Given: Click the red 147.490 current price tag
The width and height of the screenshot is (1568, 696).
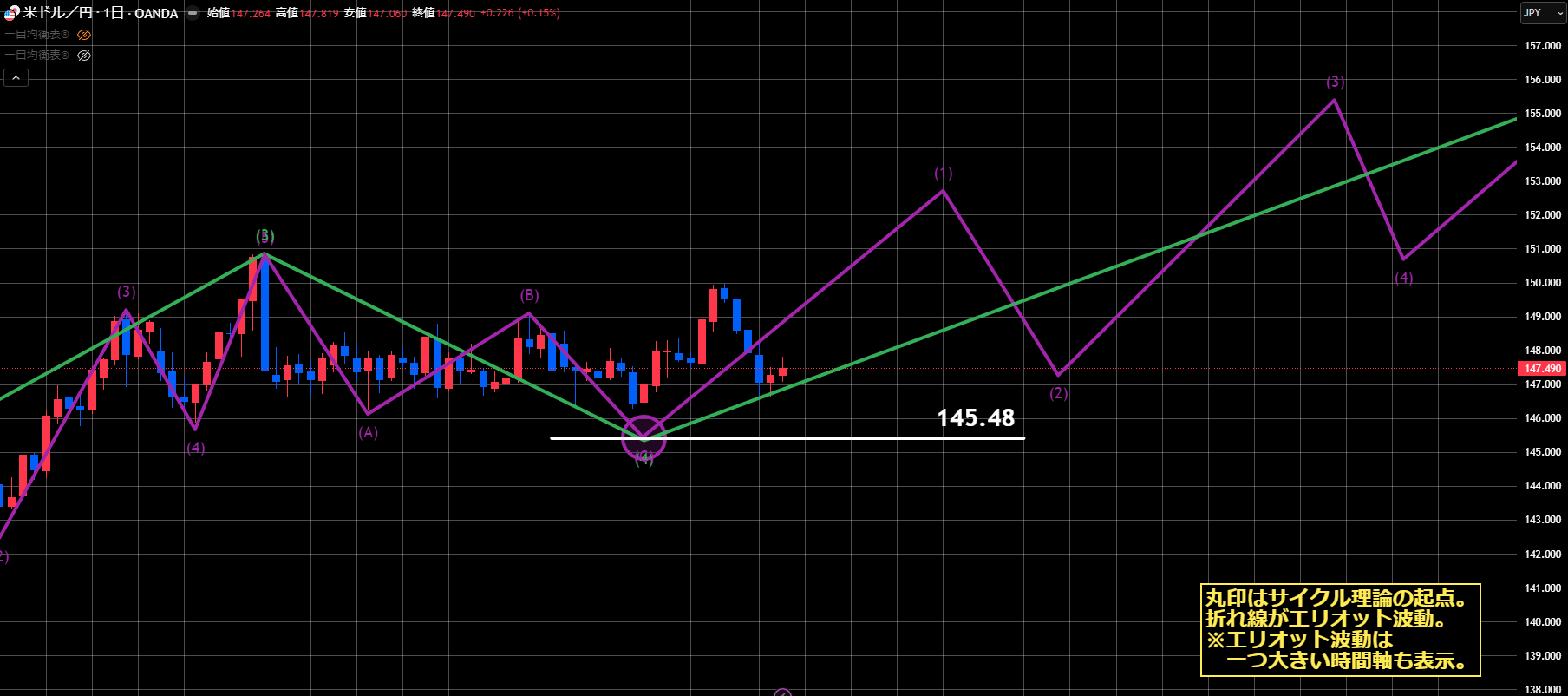Looking at the screenshot, I should 1542,369.
